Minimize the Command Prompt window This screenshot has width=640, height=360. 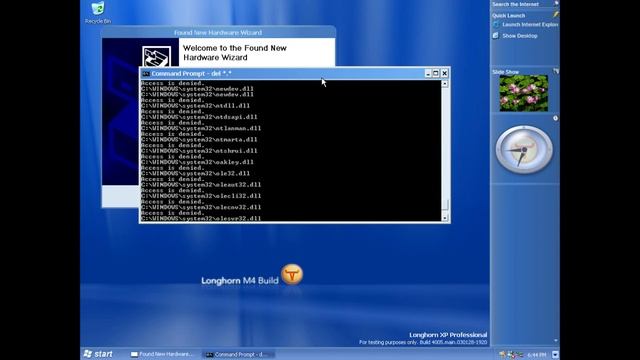[428, 73]
